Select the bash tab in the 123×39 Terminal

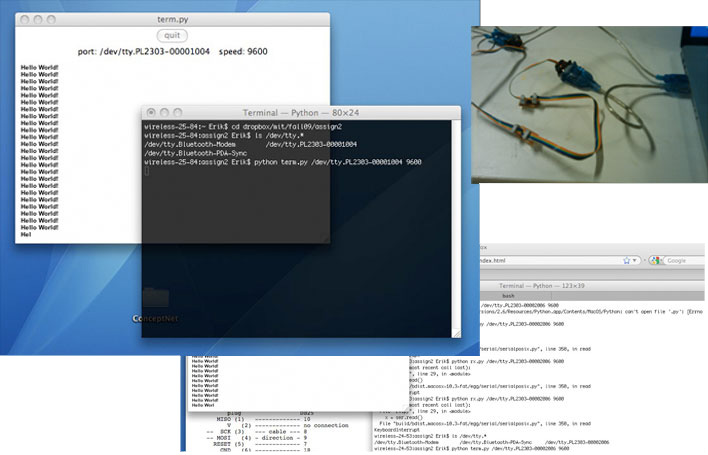click(508, 295)
